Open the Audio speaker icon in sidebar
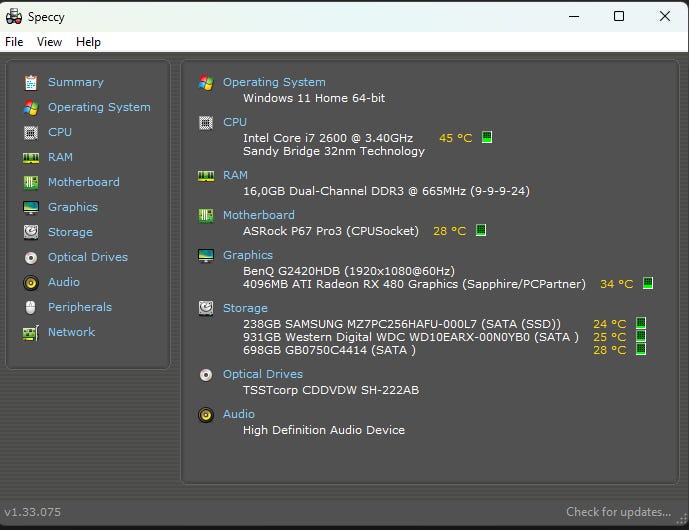This screenshot has width=689, height=530. tap(30, 282)
